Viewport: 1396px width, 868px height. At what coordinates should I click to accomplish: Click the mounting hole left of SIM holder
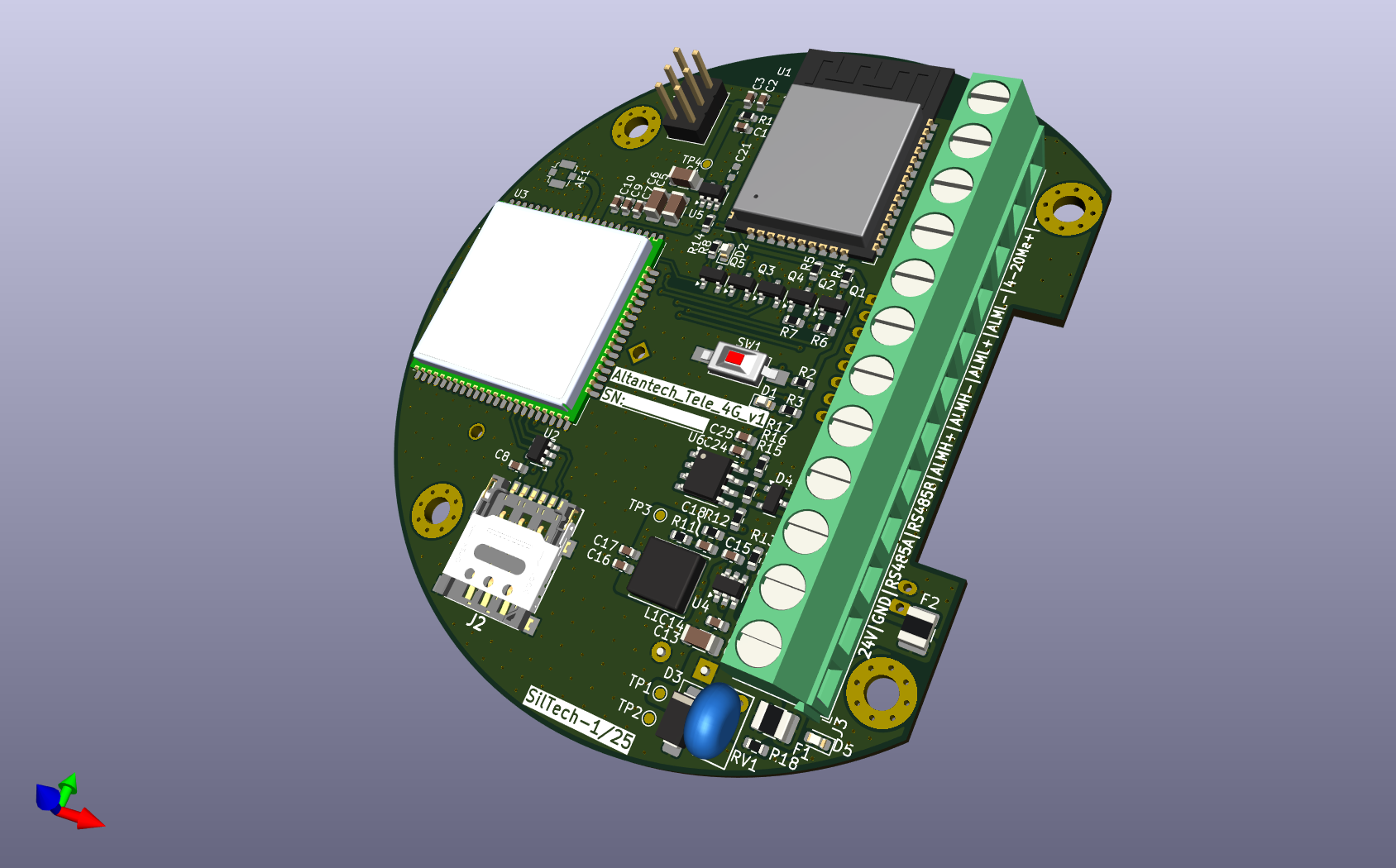437,510
